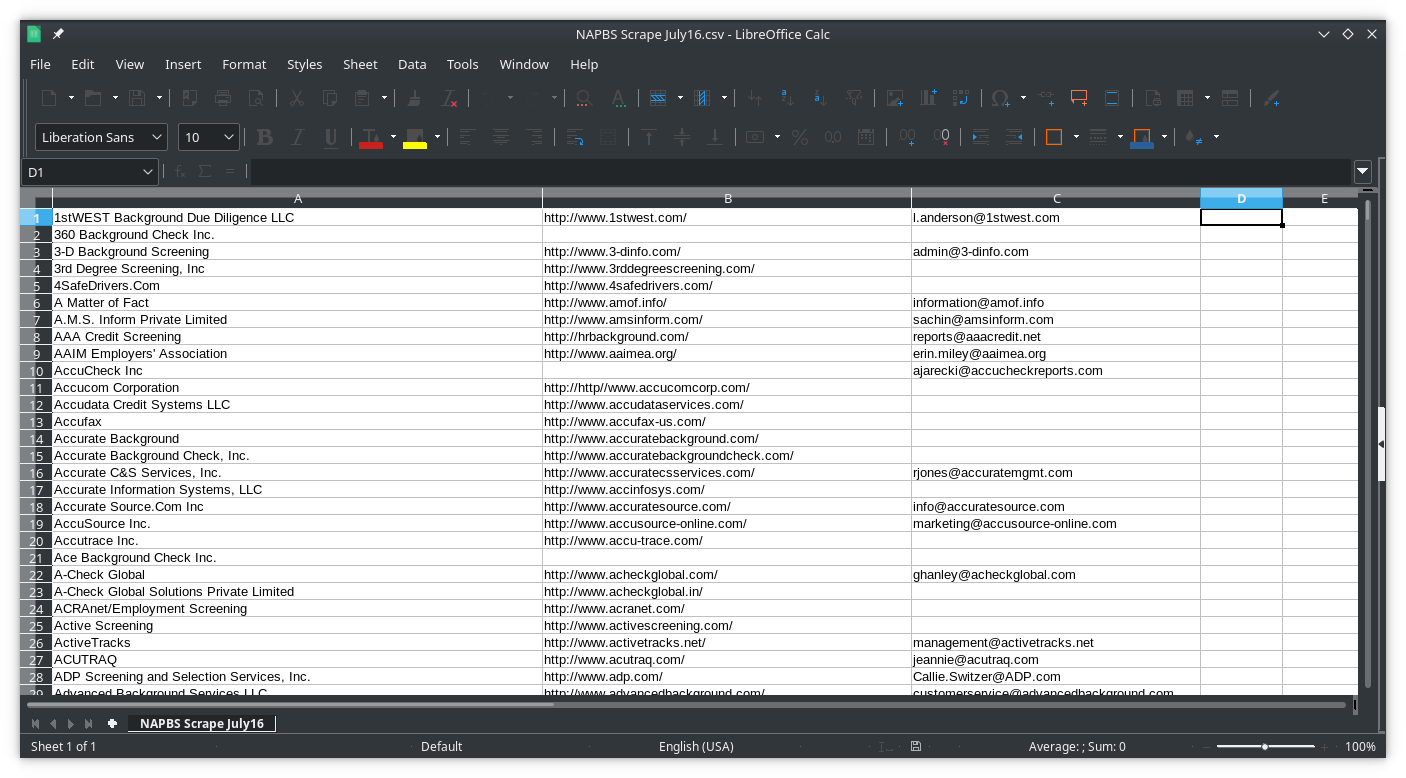Viewport: 1406px width, 778px height.
Task: Toggle Print Preview
Action: click(x=257, y=98)
